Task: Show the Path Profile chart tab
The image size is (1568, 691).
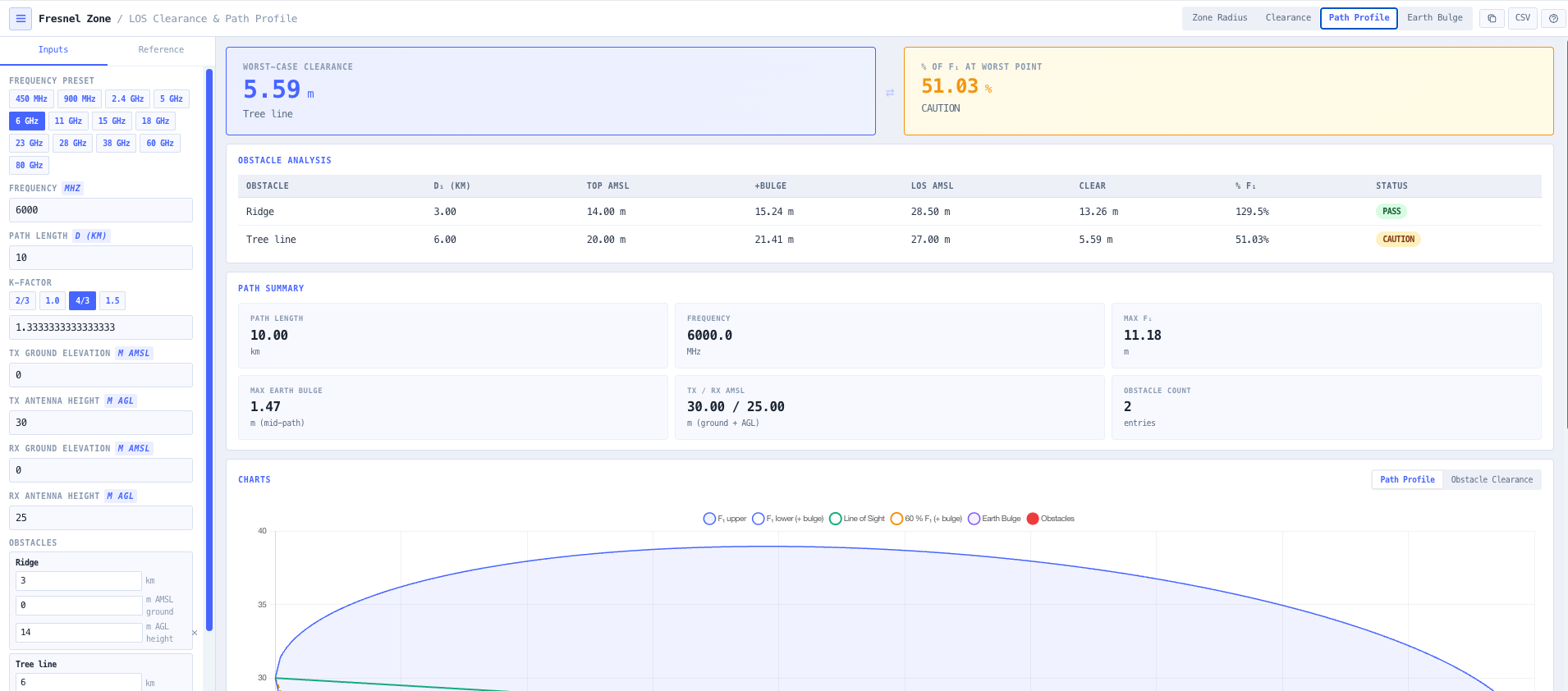Action: [1407, 480]
